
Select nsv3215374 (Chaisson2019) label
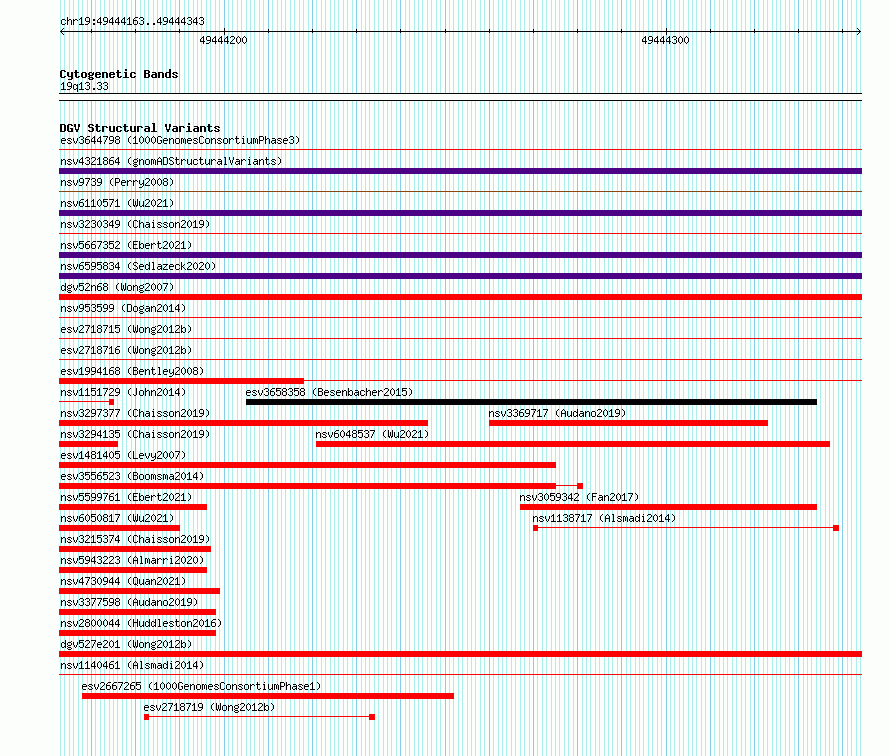pos(135,539)
